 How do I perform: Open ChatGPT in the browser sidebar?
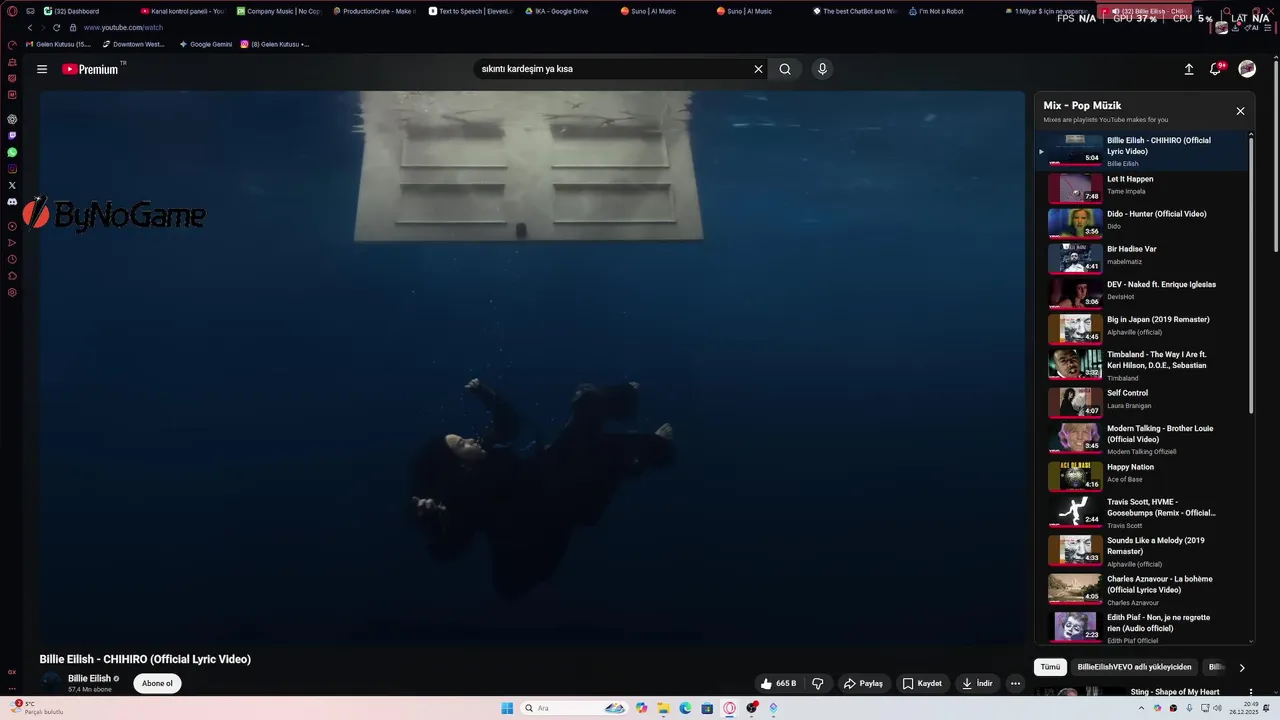coord(12,119)
